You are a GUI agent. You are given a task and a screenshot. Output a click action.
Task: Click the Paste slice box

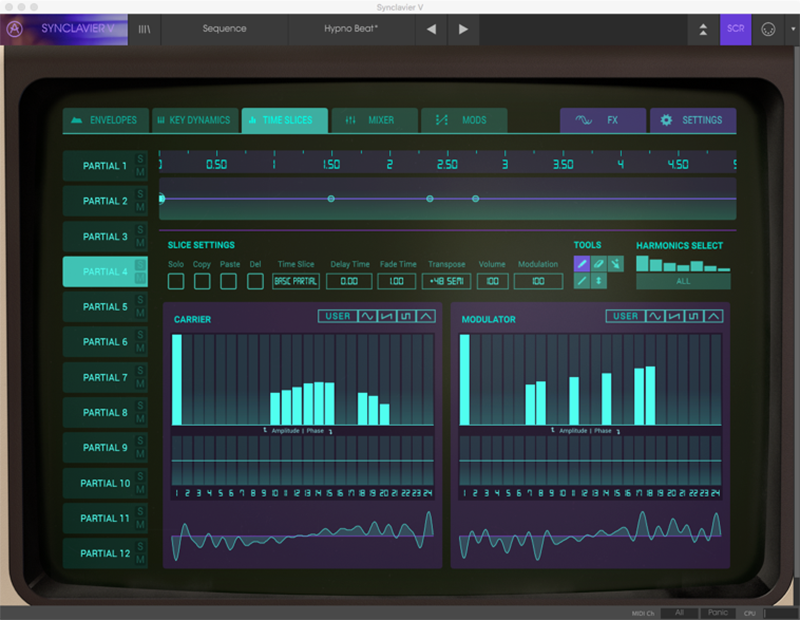[x=229, y=281]
